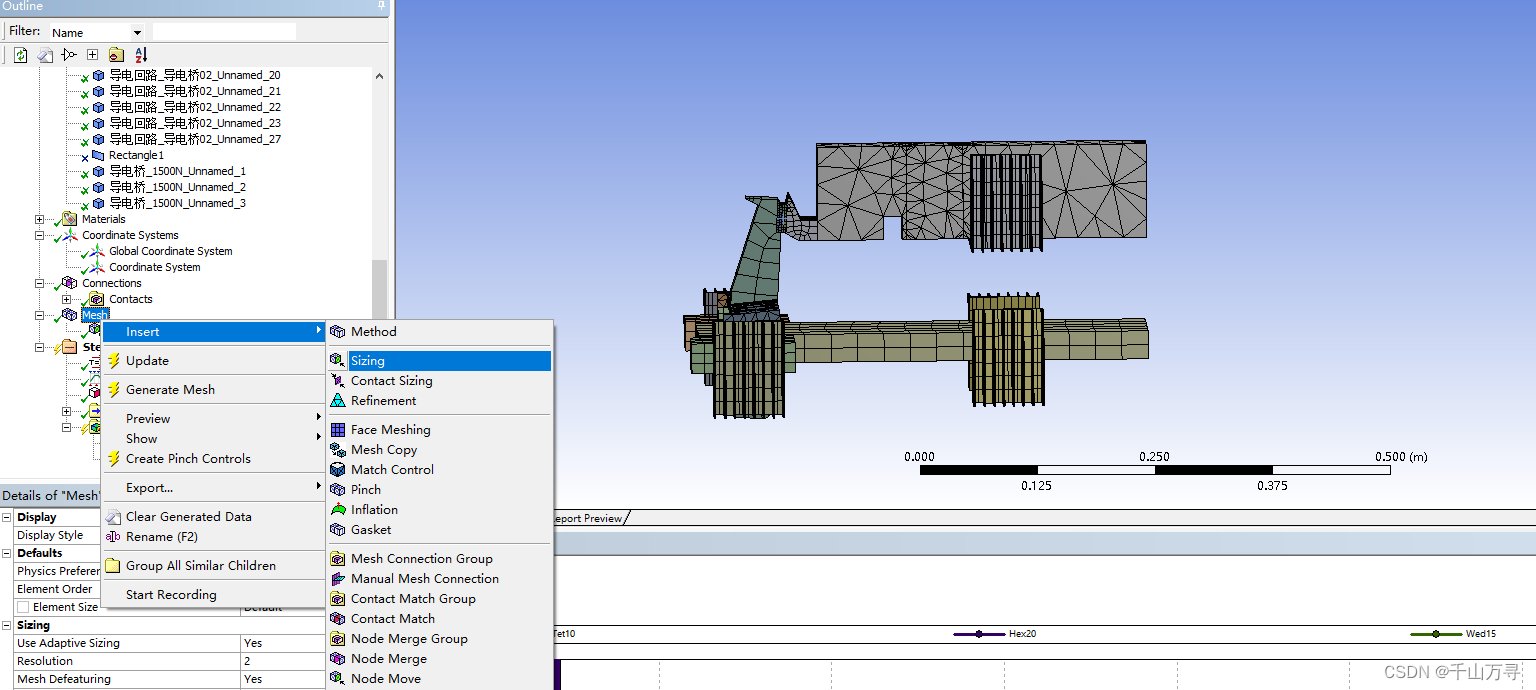Open the Filter Name dropdown
Viewport: 1536px width, 690px height.
pos(137,33)
